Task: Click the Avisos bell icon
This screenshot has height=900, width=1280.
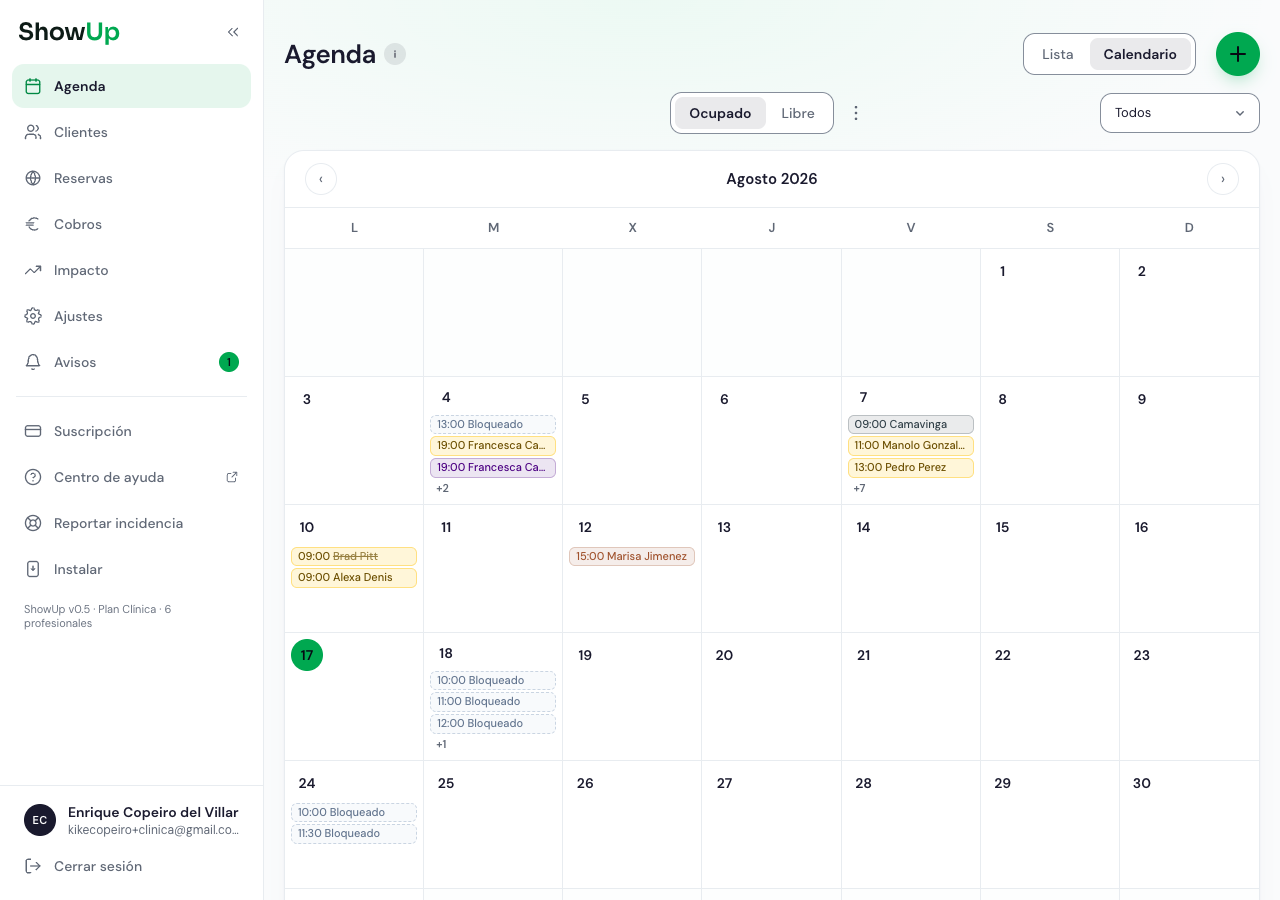Action: [33, 362]
